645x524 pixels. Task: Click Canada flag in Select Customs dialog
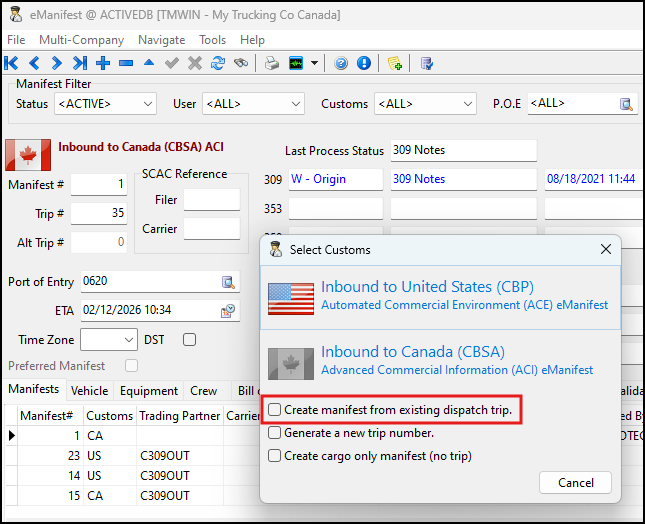pyautogui.click(x=291, y=364)
